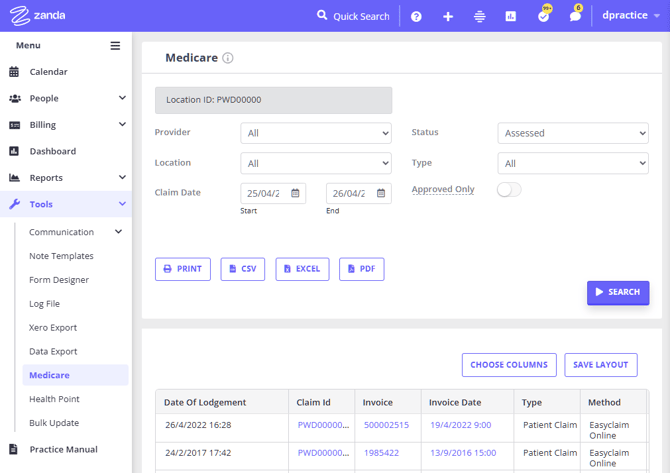Open the Status dropdown showing Assessed
Viewport: 670px width, 473px height.
click(572, 133)
